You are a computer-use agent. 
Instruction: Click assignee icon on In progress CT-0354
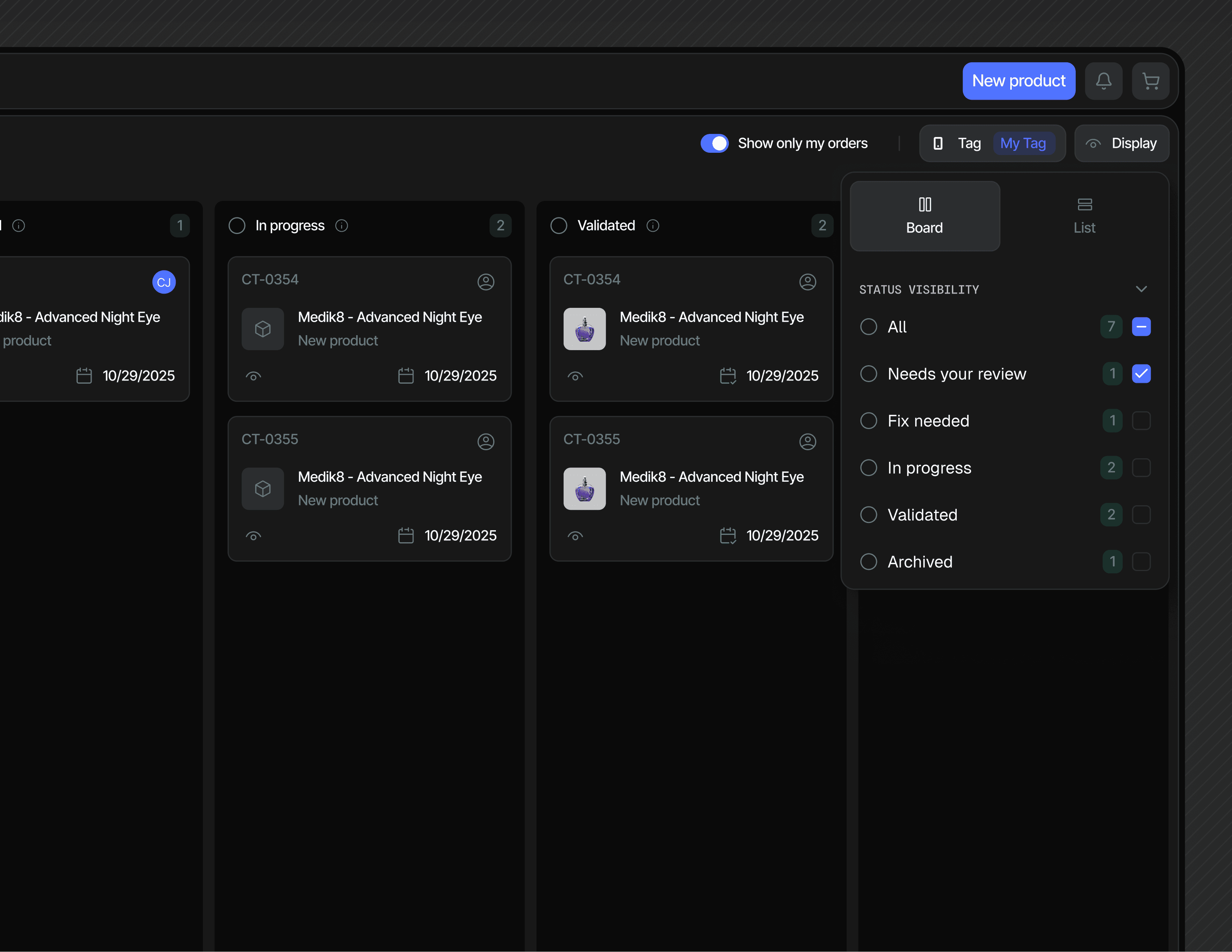pyautogui.click(x=486, y=282)
